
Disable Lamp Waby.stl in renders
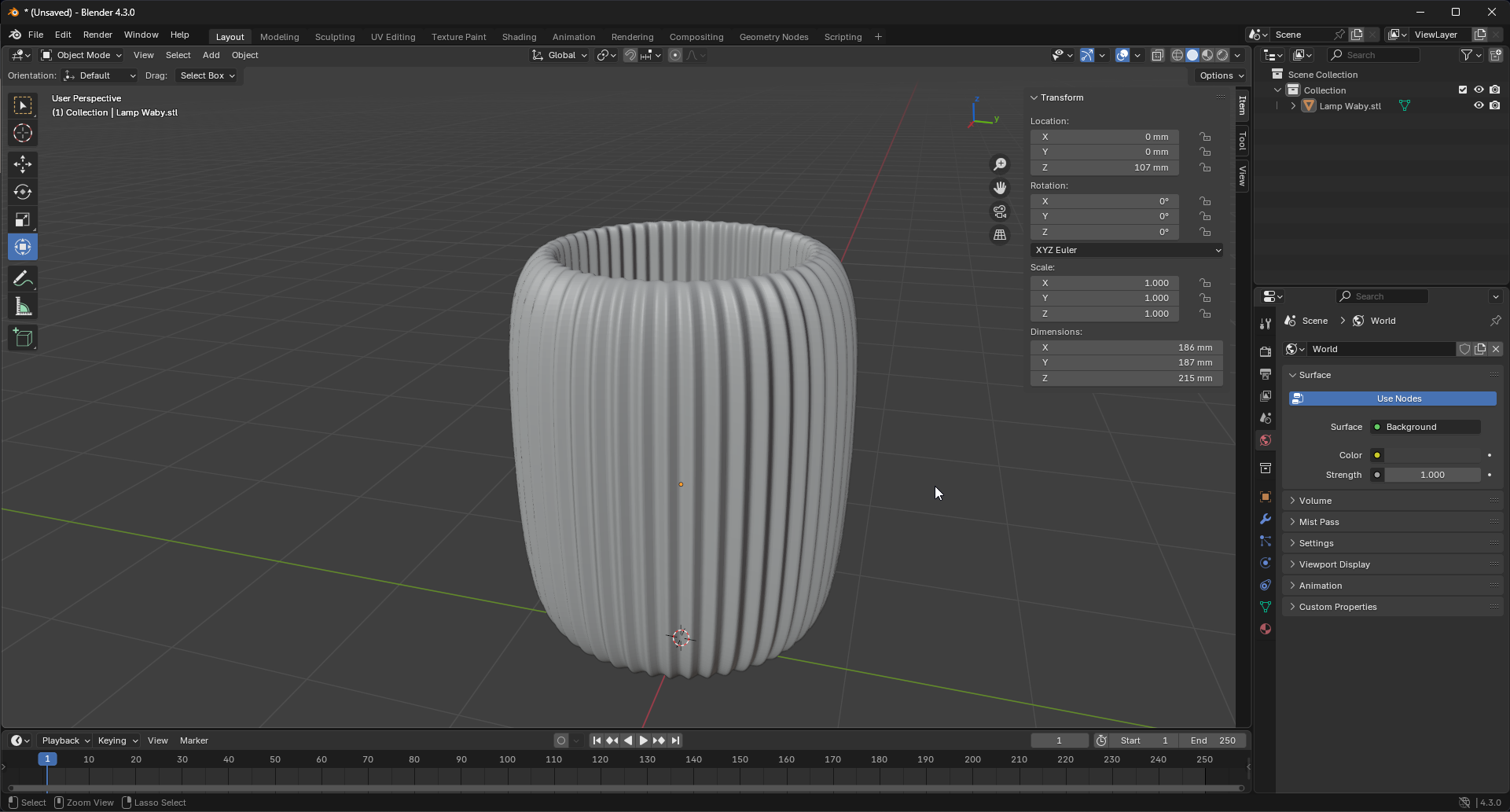click(x=1495, y=105)
